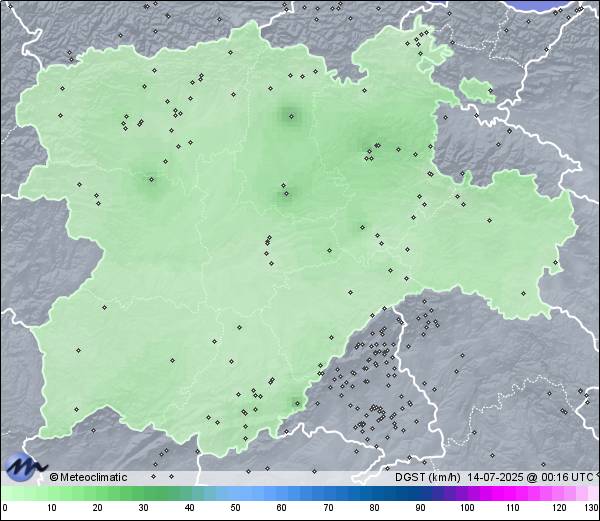Click the scale label 50
This screenshot has height=521, width=600.
235,508
